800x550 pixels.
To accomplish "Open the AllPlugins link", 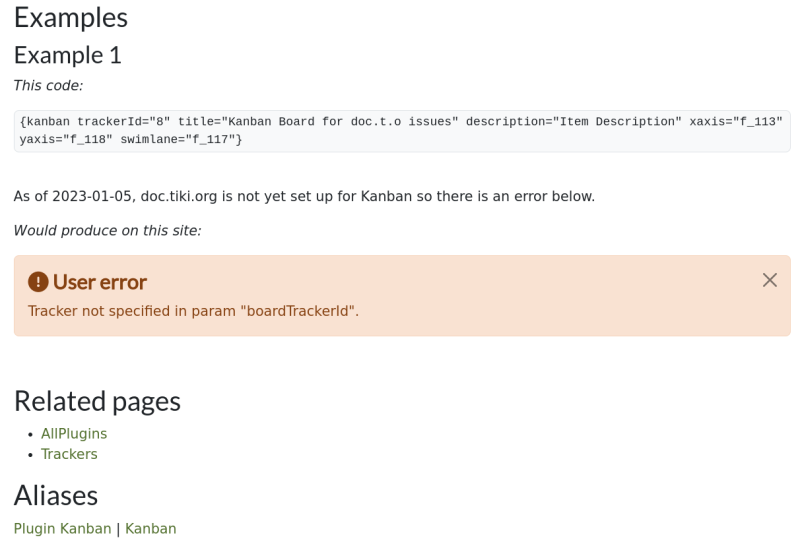I will coord(74,434).
